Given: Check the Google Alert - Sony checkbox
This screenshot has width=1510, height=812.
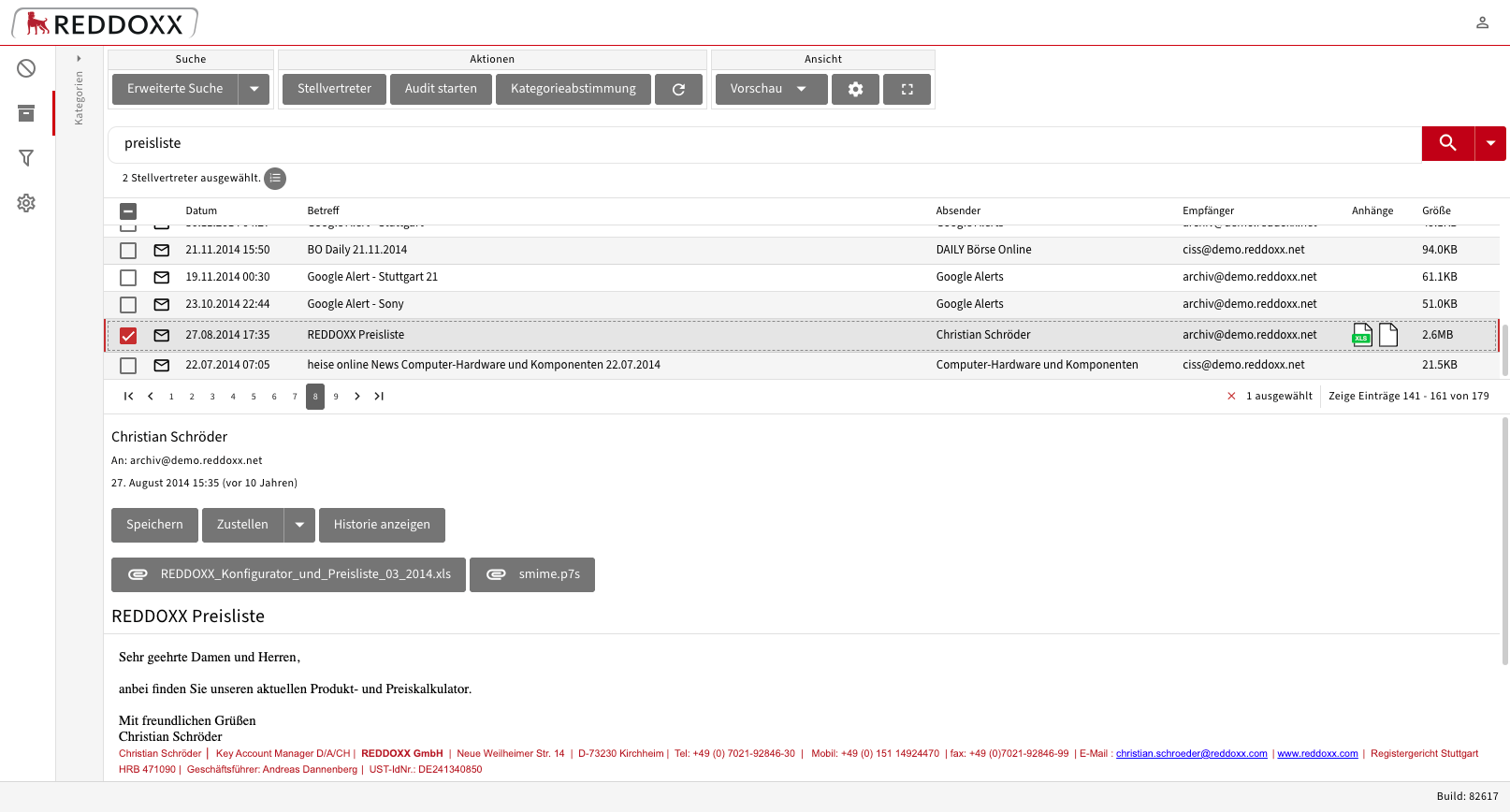Looking at the screenshot, I should pyautogui.click(x=128, y=305).
